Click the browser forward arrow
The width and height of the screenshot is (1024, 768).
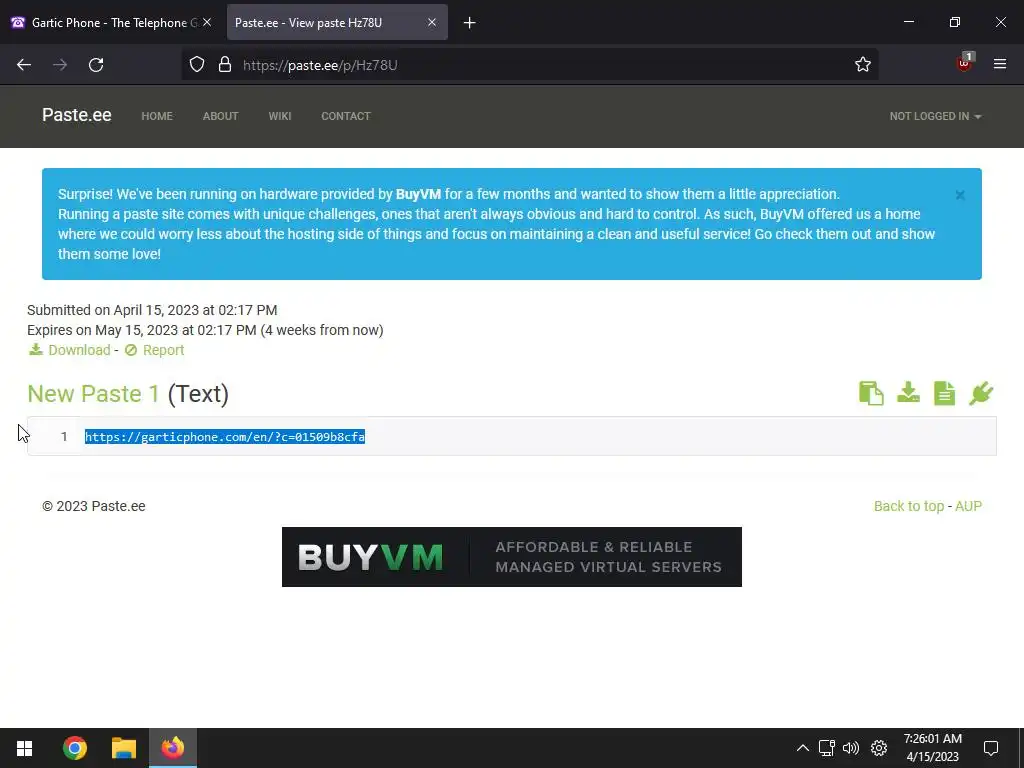coord(60,65)
